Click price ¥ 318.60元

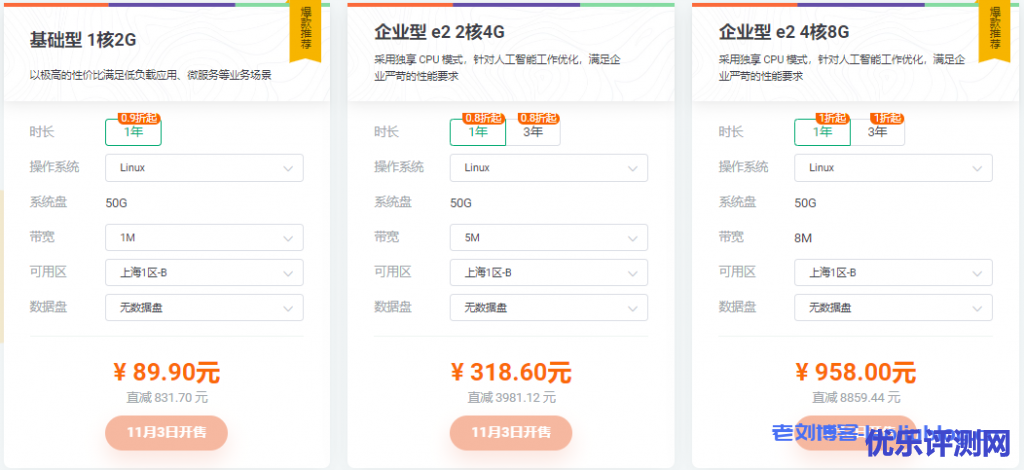tap(511, 373)
